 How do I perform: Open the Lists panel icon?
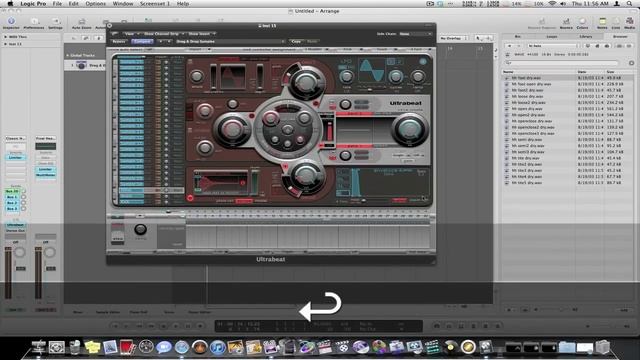616,21
